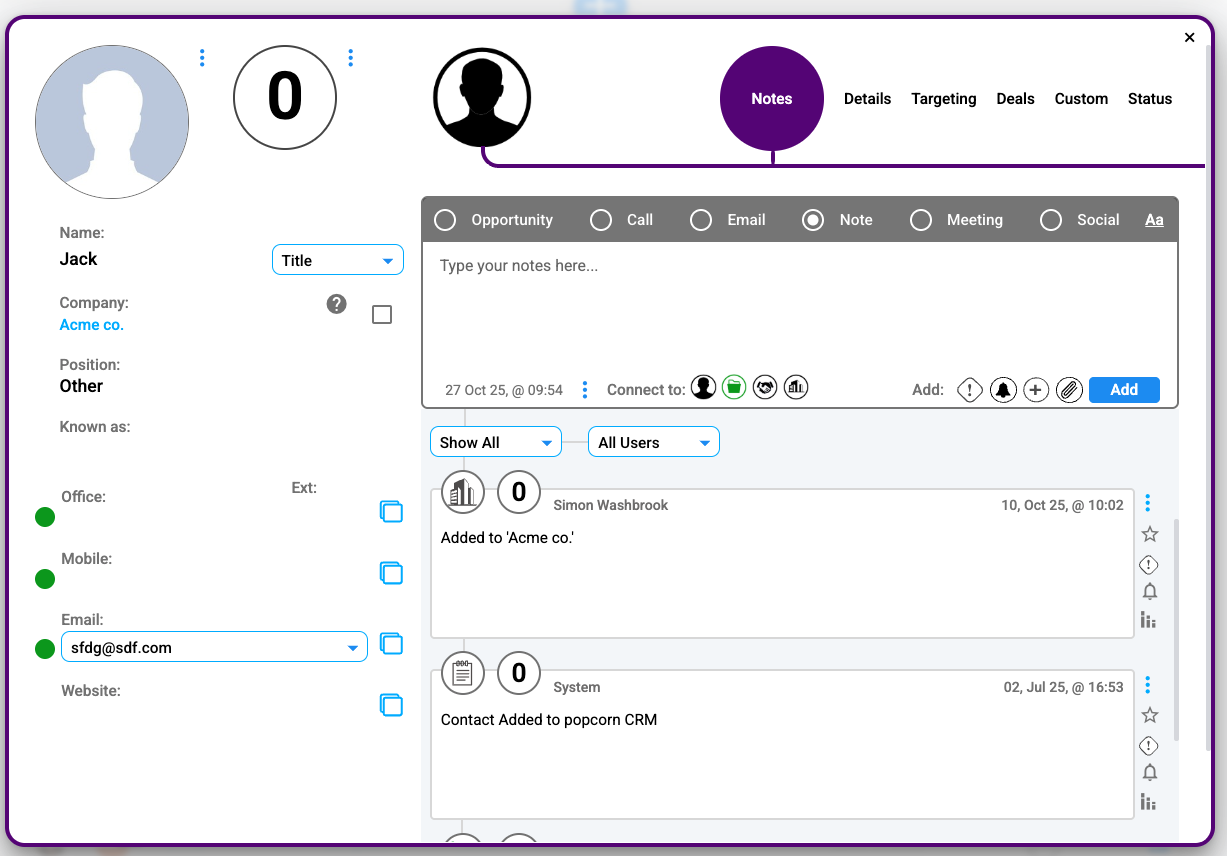Open the Title dropdown
This screenshot has width=1227, height=856.
coord(337,260)
